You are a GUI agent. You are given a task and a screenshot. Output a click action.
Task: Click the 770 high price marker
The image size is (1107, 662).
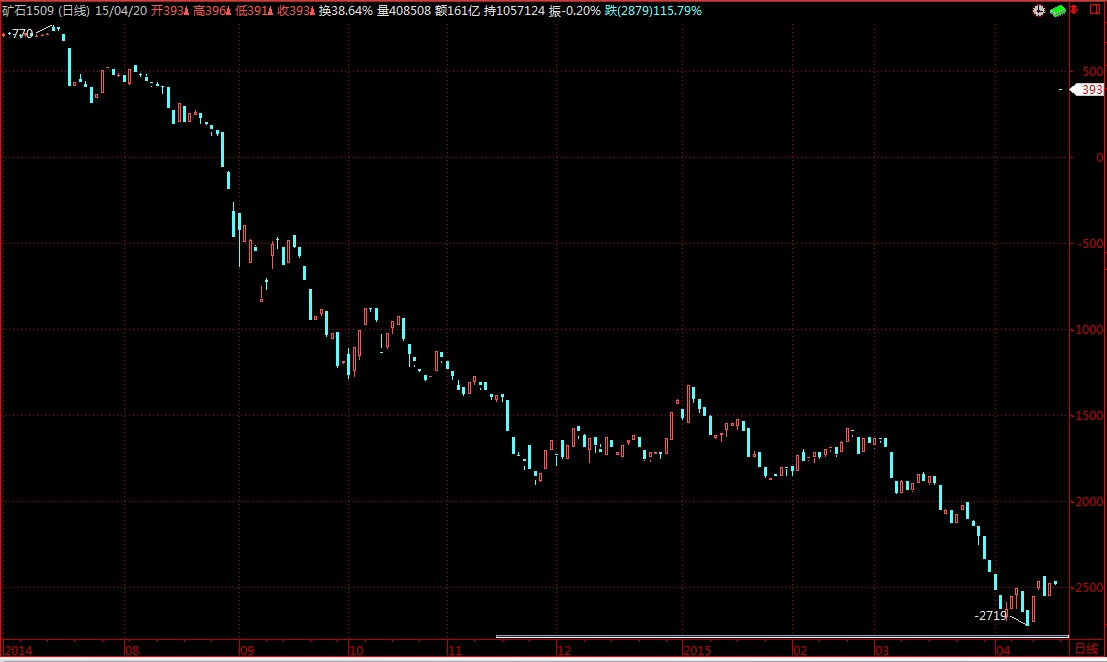pyautogui.click(x=22, y=34)
